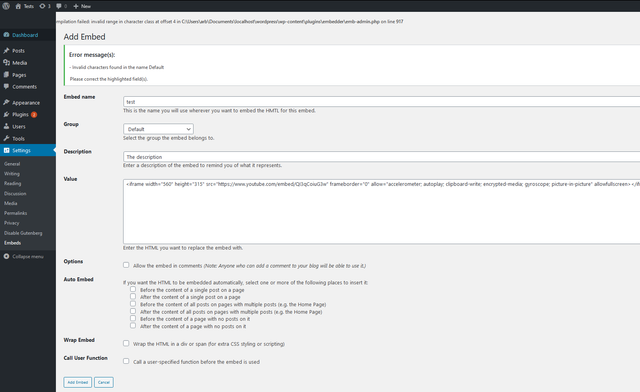Click the Embed name input field
The height and width of the screenshot is (392, 640).
click(382, 102)
